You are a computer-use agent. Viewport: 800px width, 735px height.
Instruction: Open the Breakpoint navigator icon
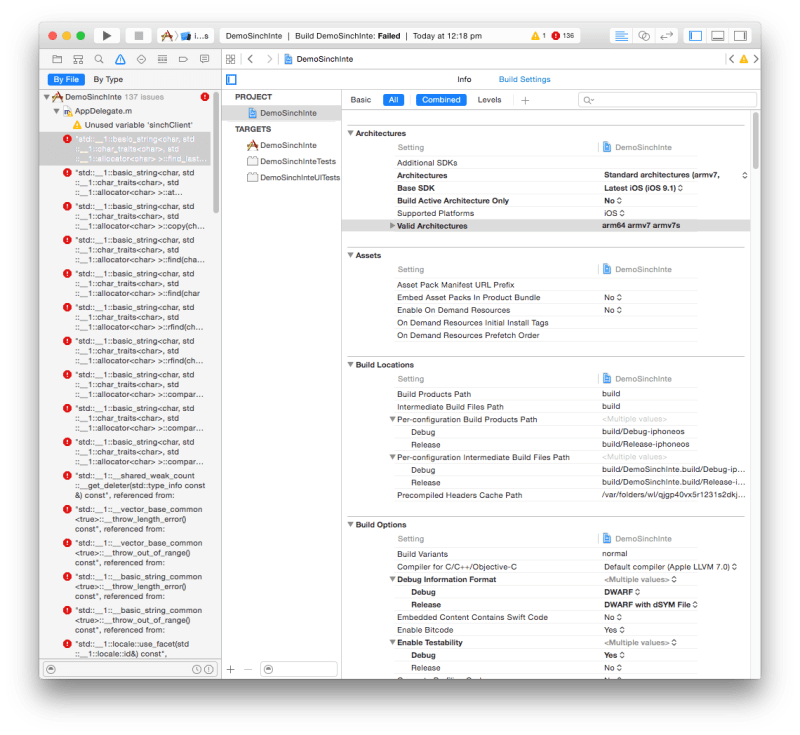pyautogui.click(x=184, y=58)
